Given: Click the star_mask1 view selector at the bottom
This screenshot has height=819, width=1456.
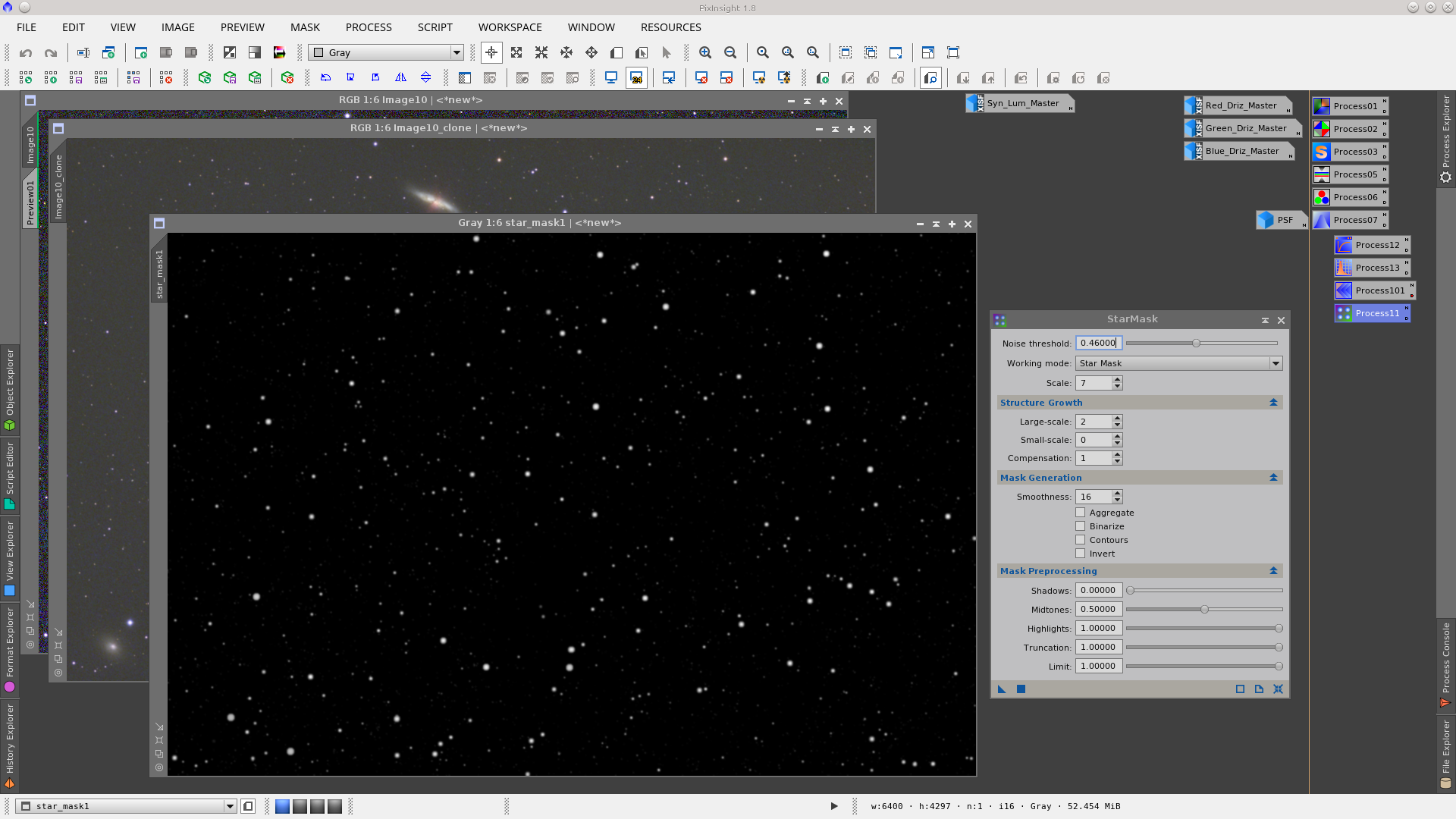Looking at the screenshot, I should [x=125, y=806].
